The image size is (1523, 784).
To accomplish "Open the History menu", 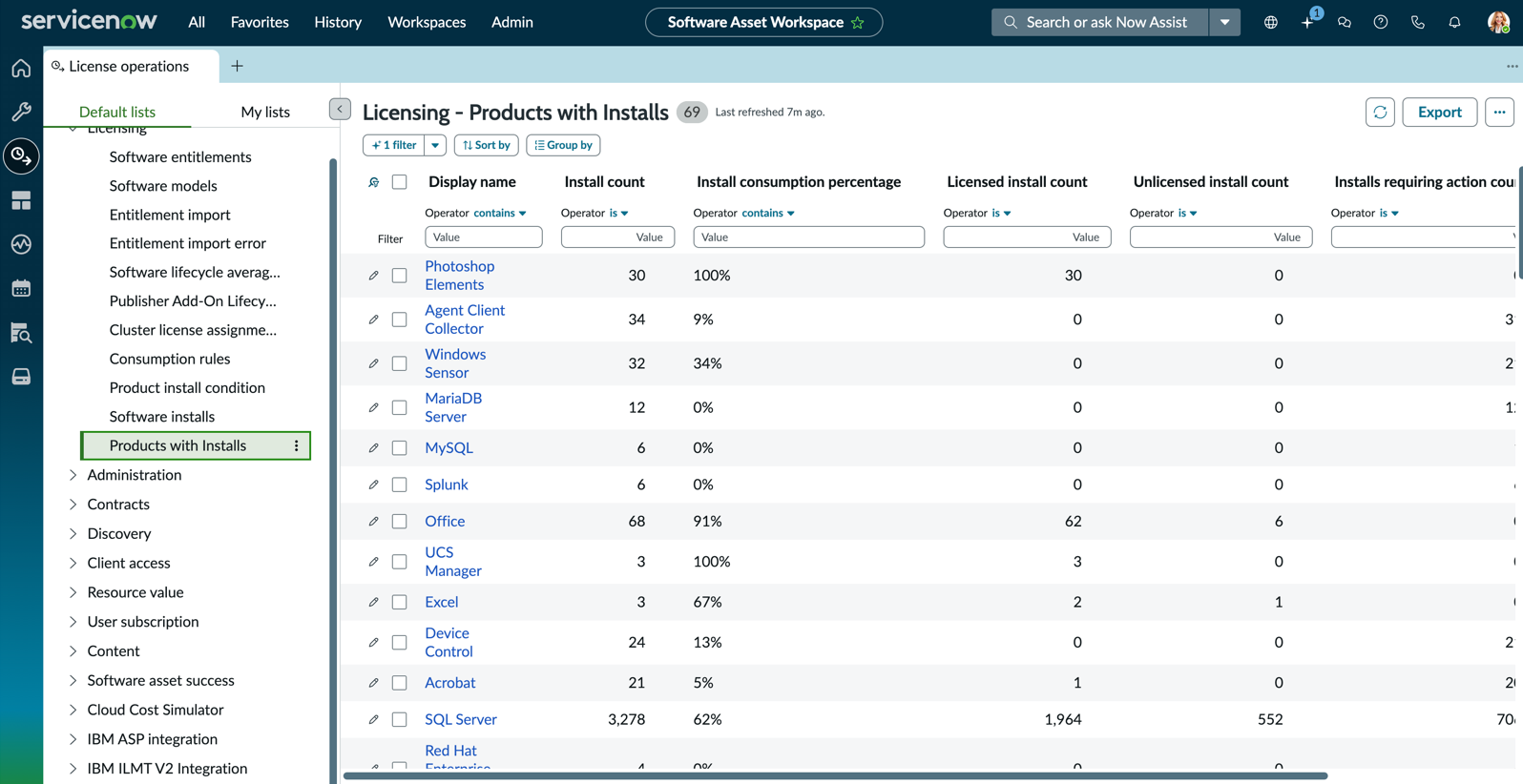I will point(338,22).
